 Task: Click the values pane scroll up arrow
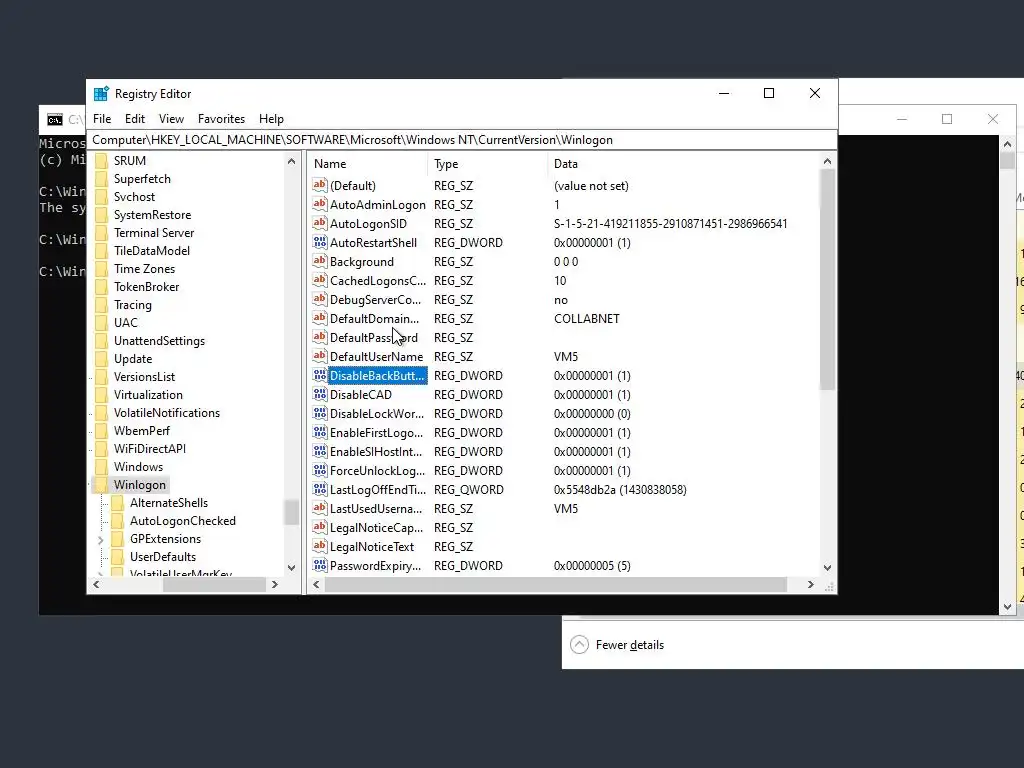tap(827, 161)
